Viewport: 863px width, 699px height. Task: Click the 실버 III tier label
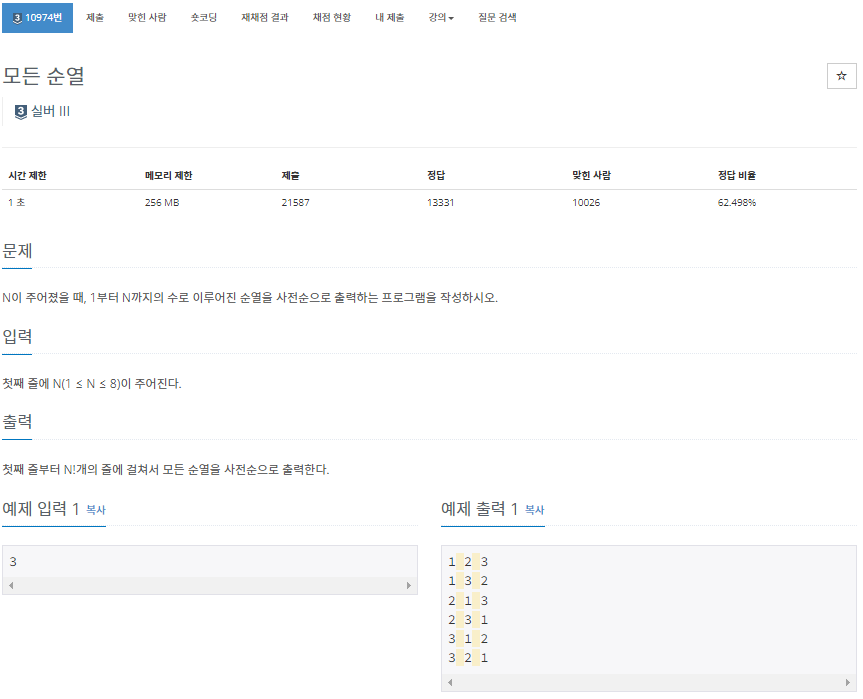pos(50,111)
